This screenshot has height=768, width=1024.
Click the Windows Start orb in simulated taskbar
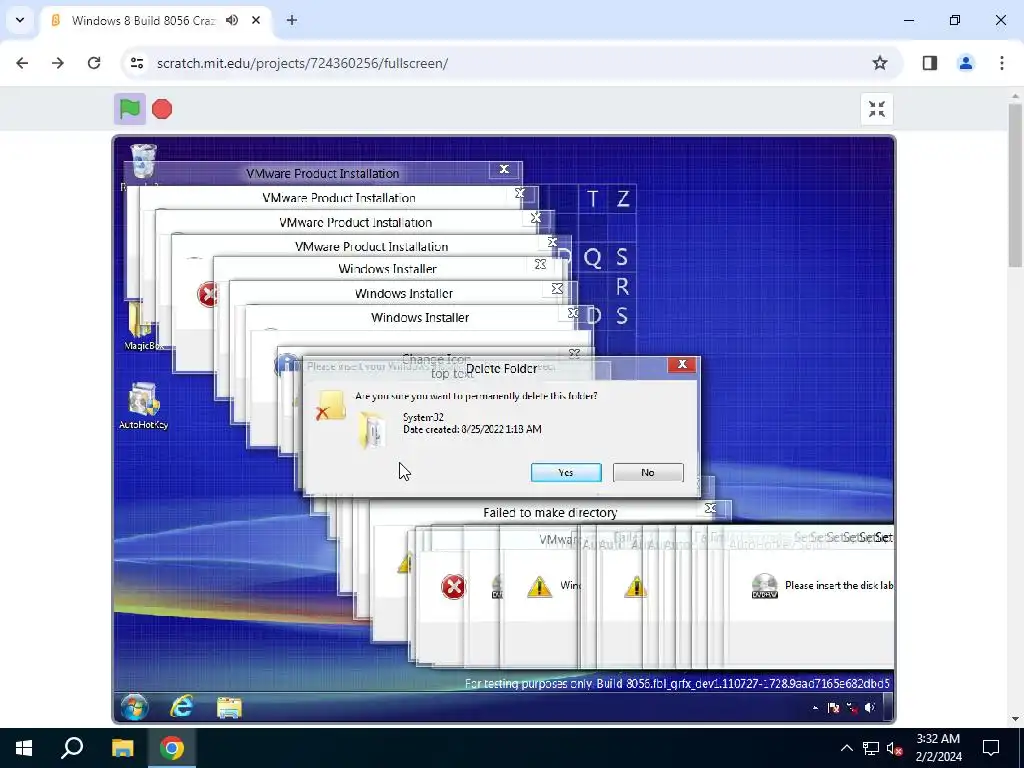[135, 707]
